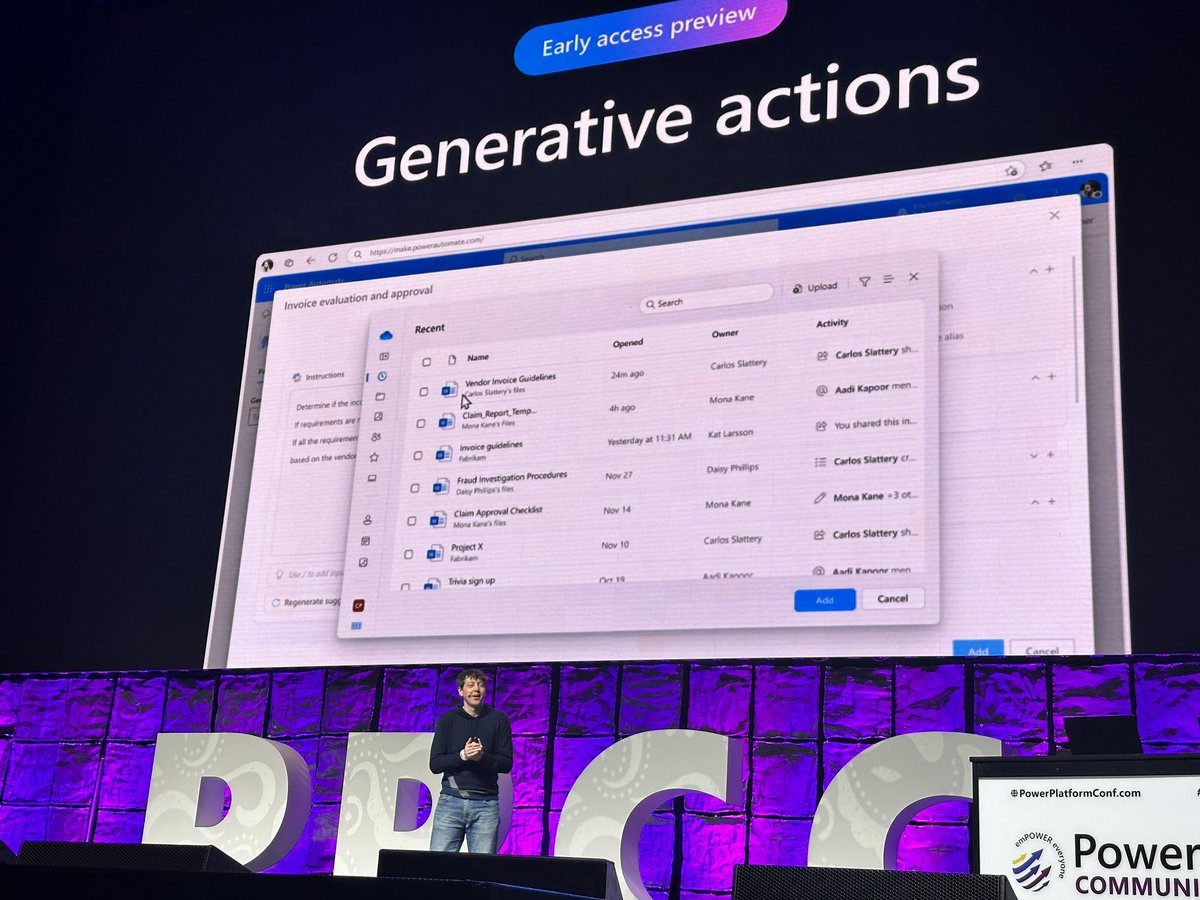This screenshot has width=1200, height=900.
Task: Click the file picker Search field
Action: (x=706, y=297)
